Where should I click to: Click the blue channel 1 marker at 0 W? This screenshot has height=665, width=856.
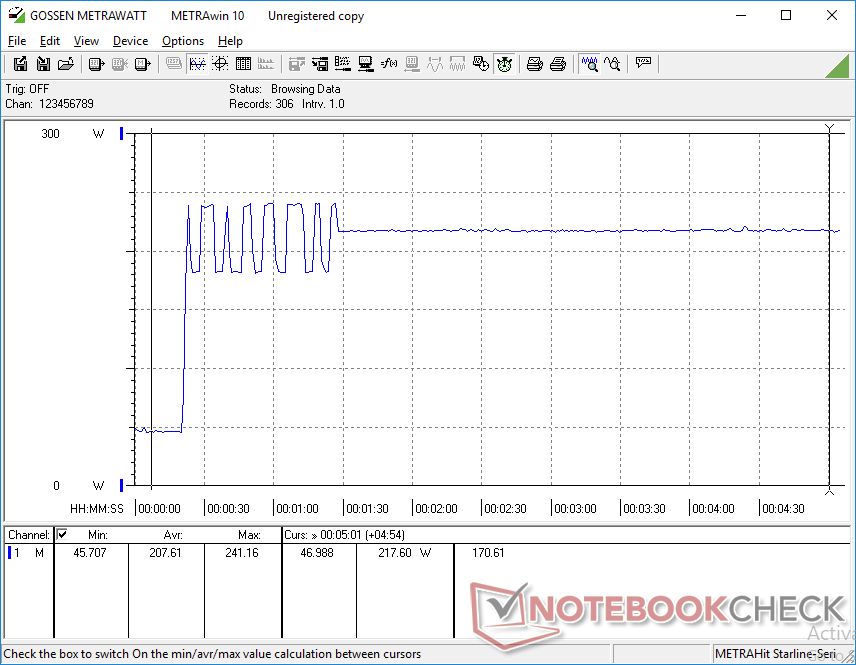(x=122, y=485)
